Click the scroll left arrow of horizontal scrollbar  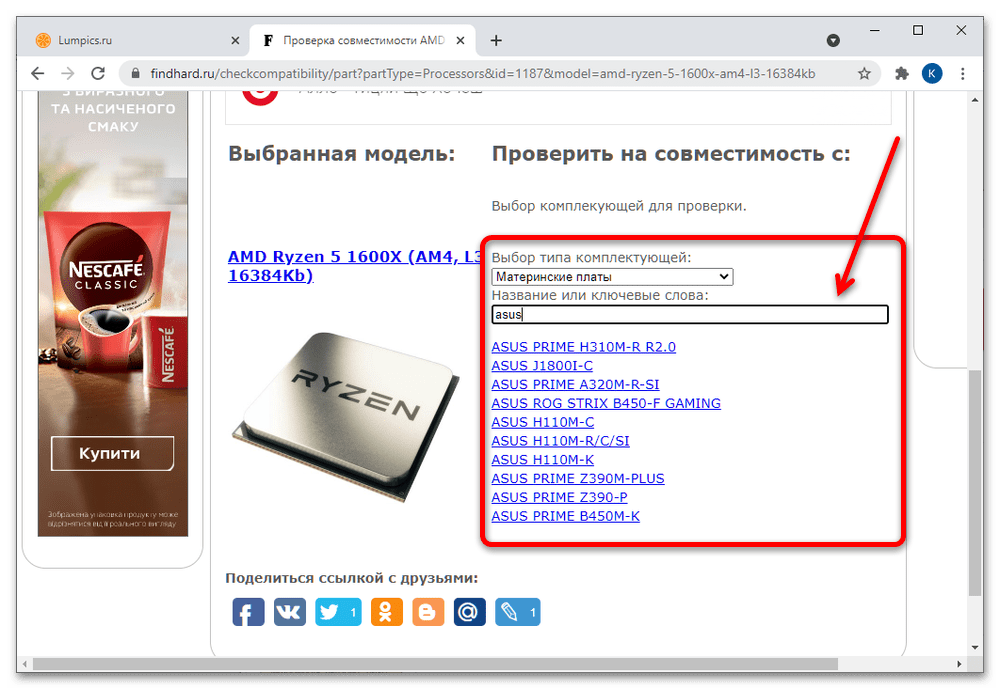tap(25, 664)
